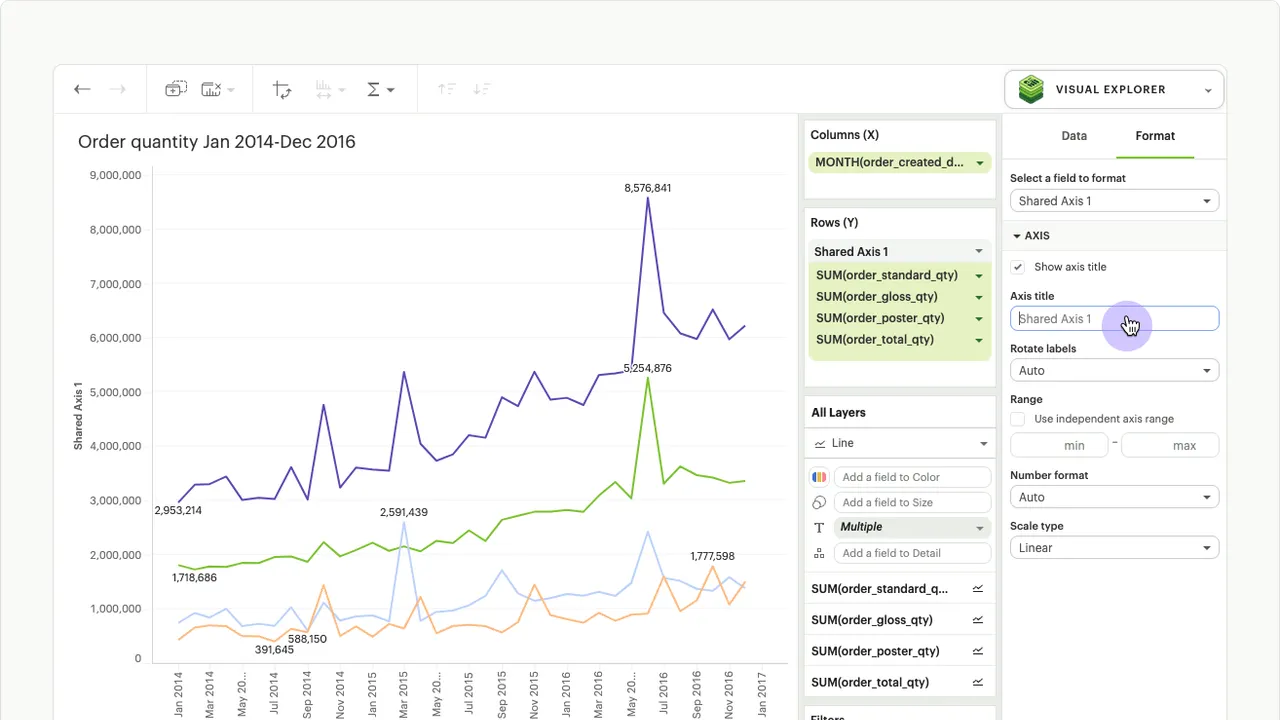Viewport: 1280px width, 720px height.
Task: Click the Color palette icon in All Layers
Action: click(819, 477)
